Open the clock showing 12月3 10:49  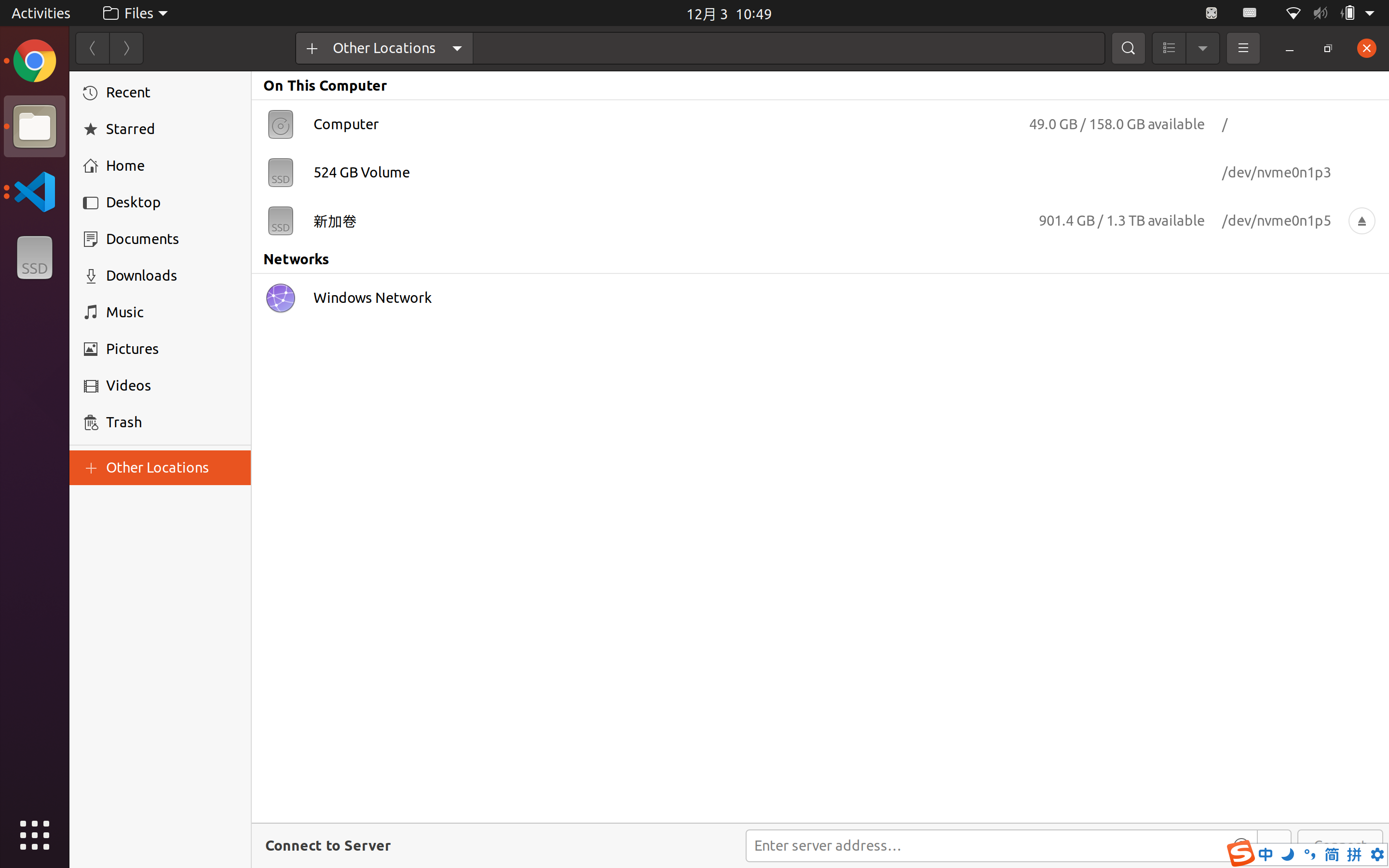click(728, 13)
